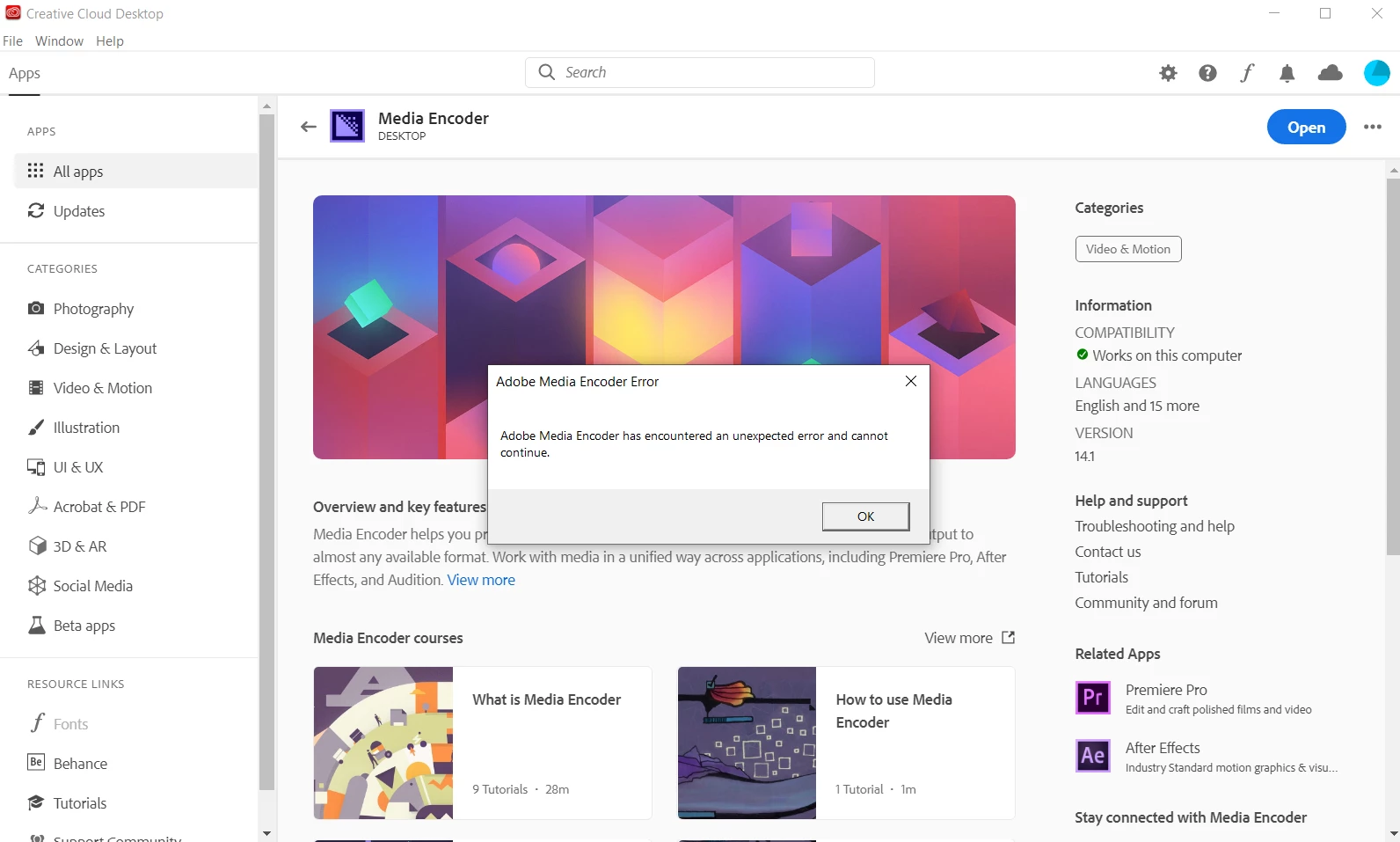
Task: Select All apps in sidebar
Action: 136,171
